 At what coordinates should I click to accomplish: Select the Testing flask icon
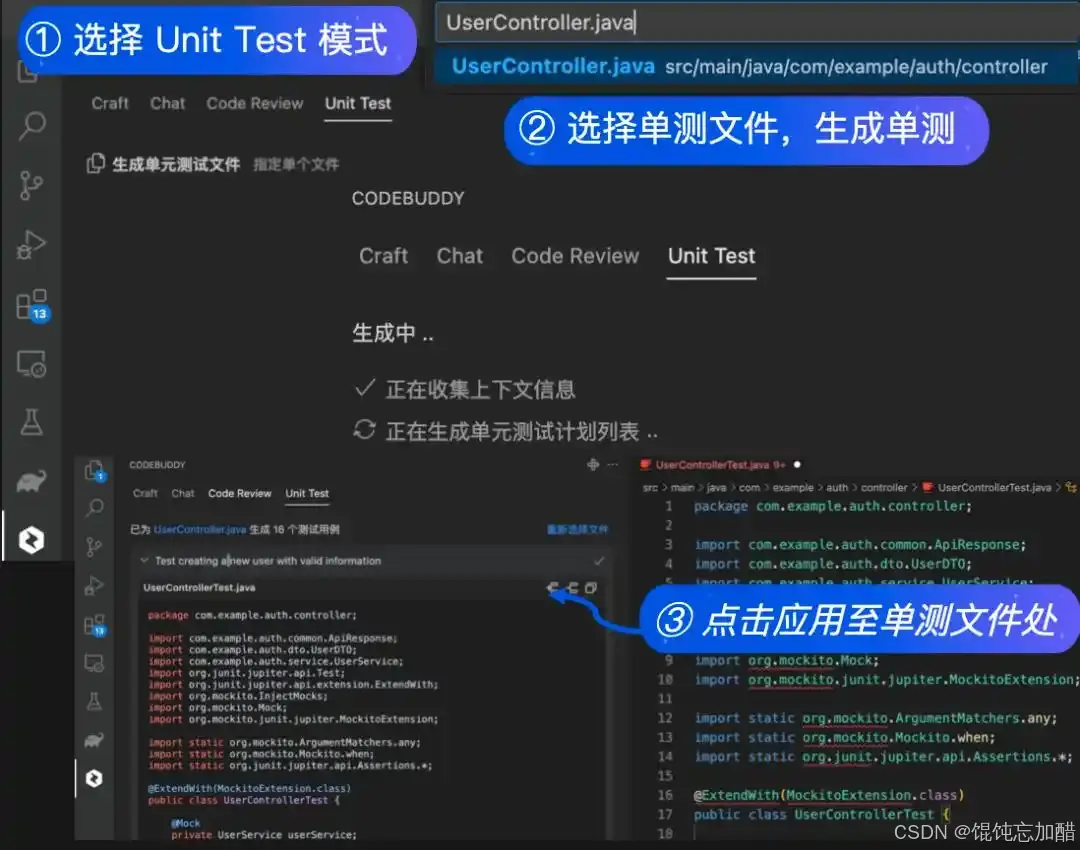tap(32, 422)
